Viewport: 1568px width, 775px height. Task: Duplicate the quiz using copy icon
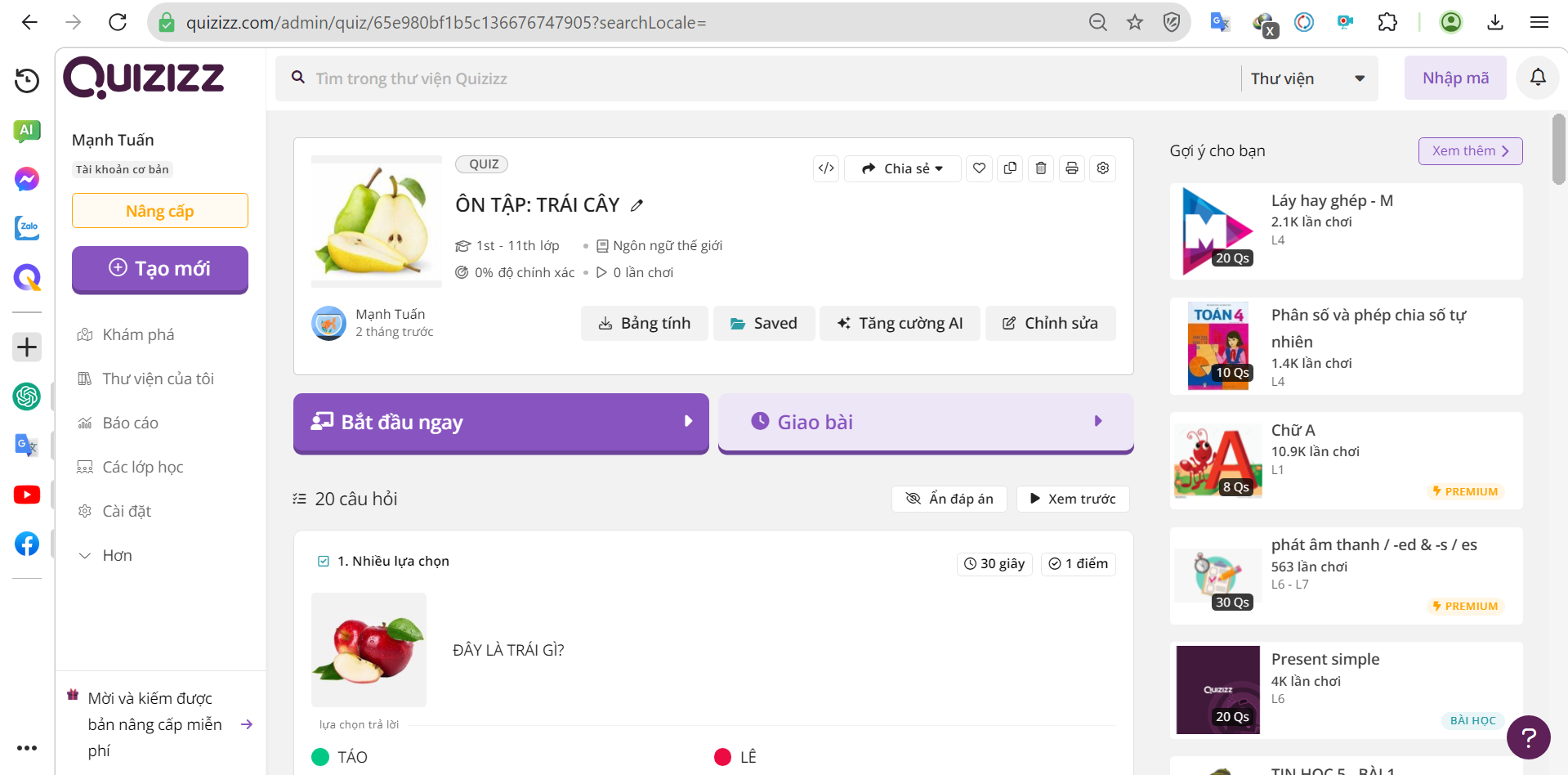click(x=1010, y=168)
